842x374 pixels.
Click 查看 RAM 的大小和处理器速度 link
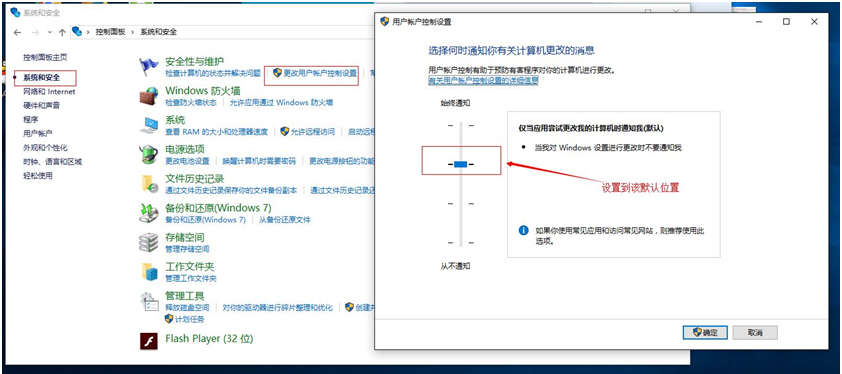point(216,131)
